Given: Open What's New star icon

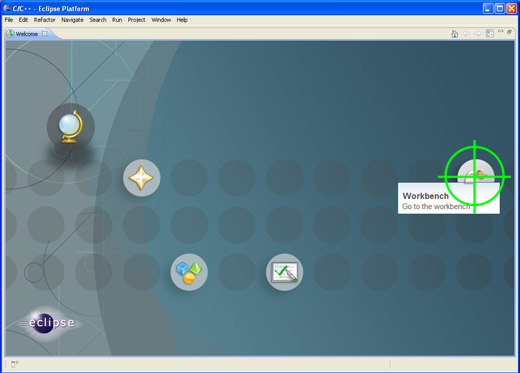Looking at the screenshot, I should tap(141, 178).
